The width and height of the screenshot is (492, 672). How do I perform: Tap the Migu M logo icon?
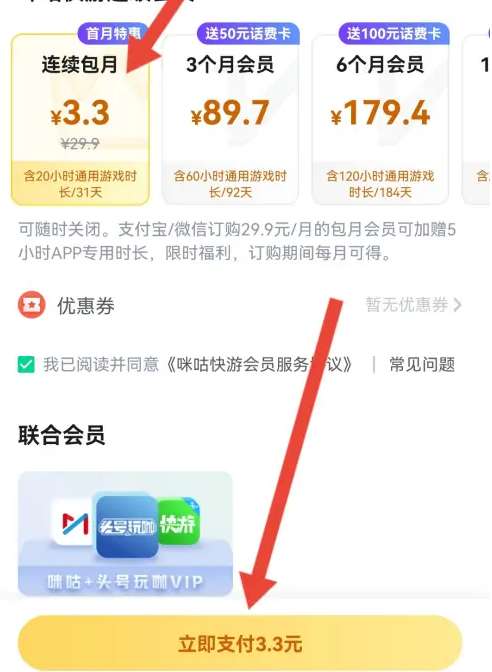click(x=74, y=524)
